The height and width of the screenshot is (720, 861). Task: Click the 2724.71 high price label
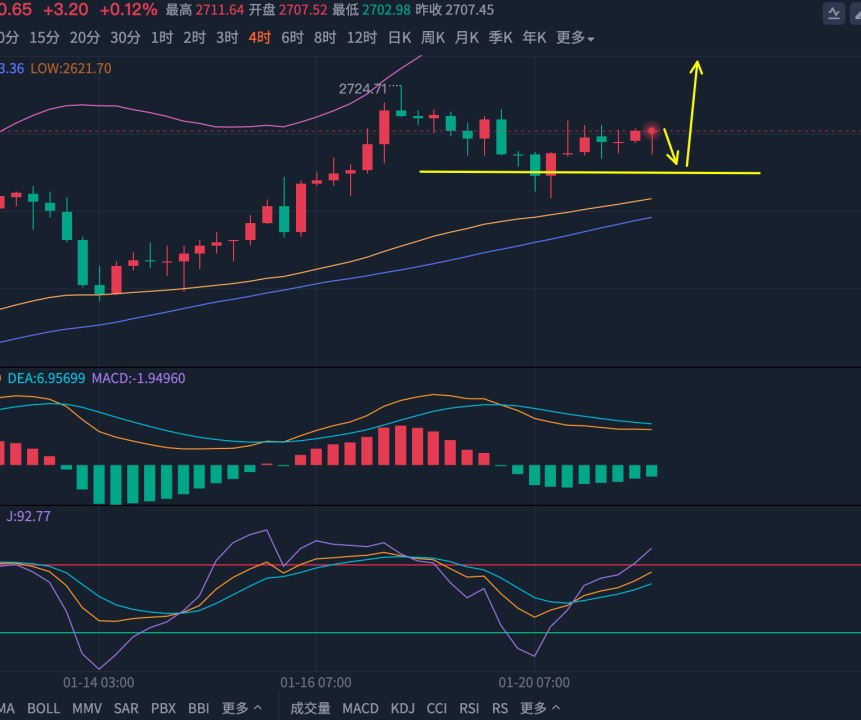(363, 89)
